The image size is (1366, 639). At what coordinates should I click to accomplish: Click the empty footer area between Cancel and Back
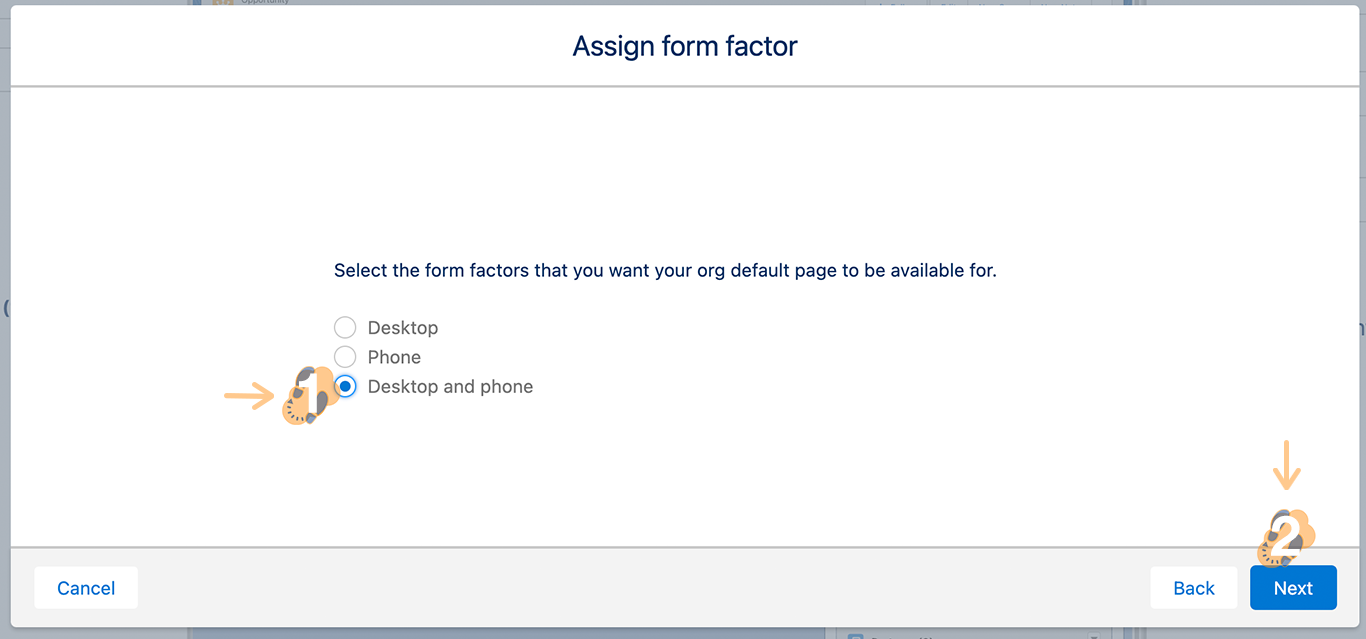coord(640,588)
